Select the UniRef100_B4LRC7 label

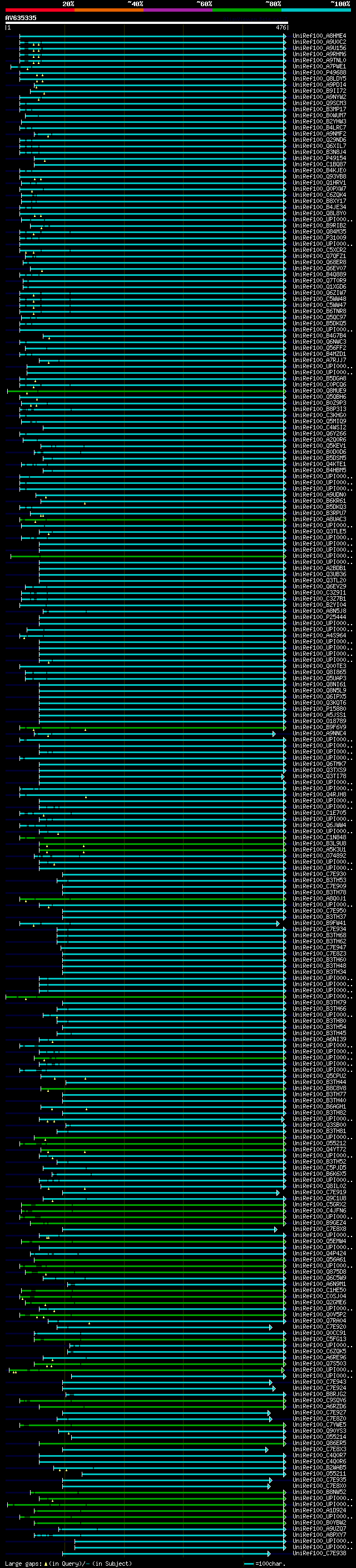319,128
